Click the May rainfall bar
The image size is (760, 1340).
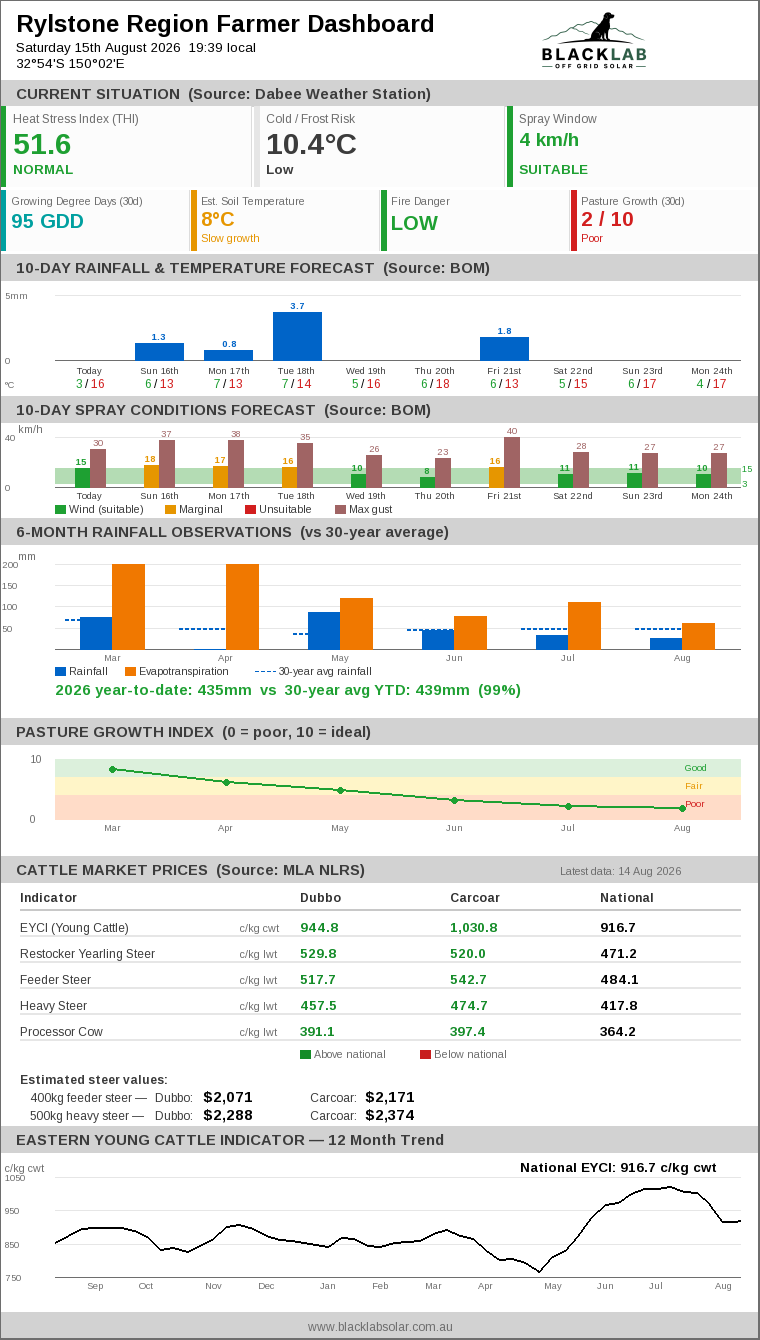pos(324,631)
